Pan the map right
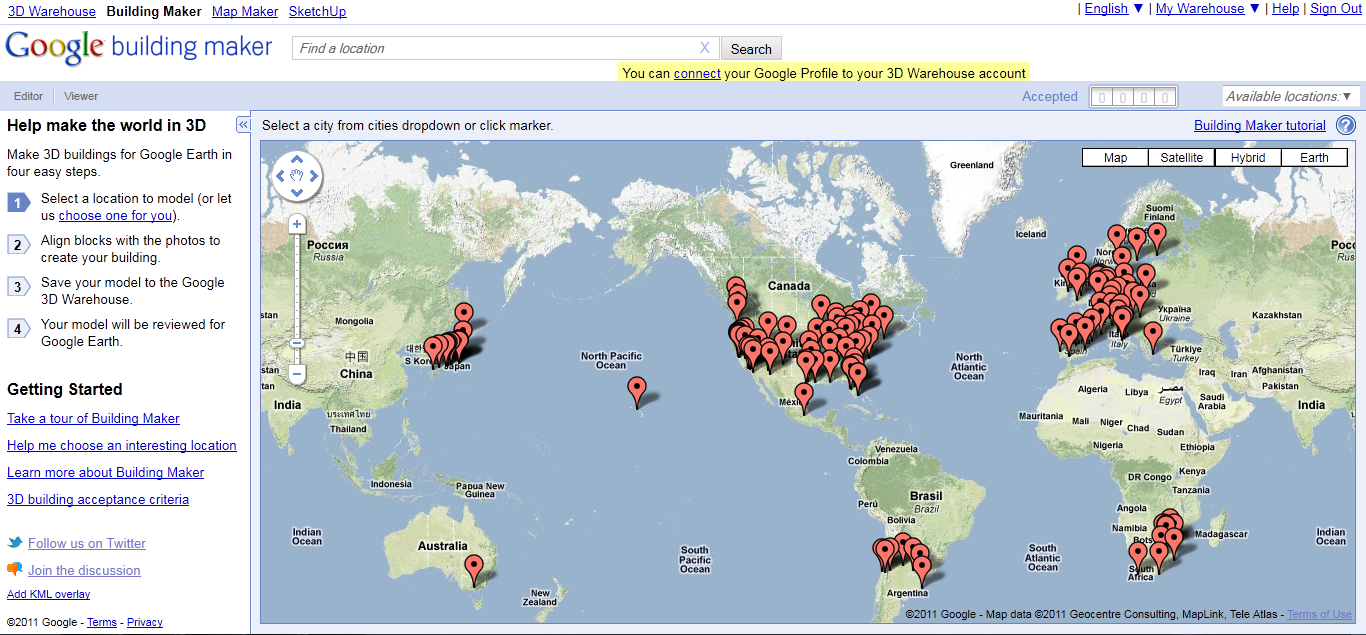The height and width of the screenshot is (635, 1366). (x=313, y=176)
